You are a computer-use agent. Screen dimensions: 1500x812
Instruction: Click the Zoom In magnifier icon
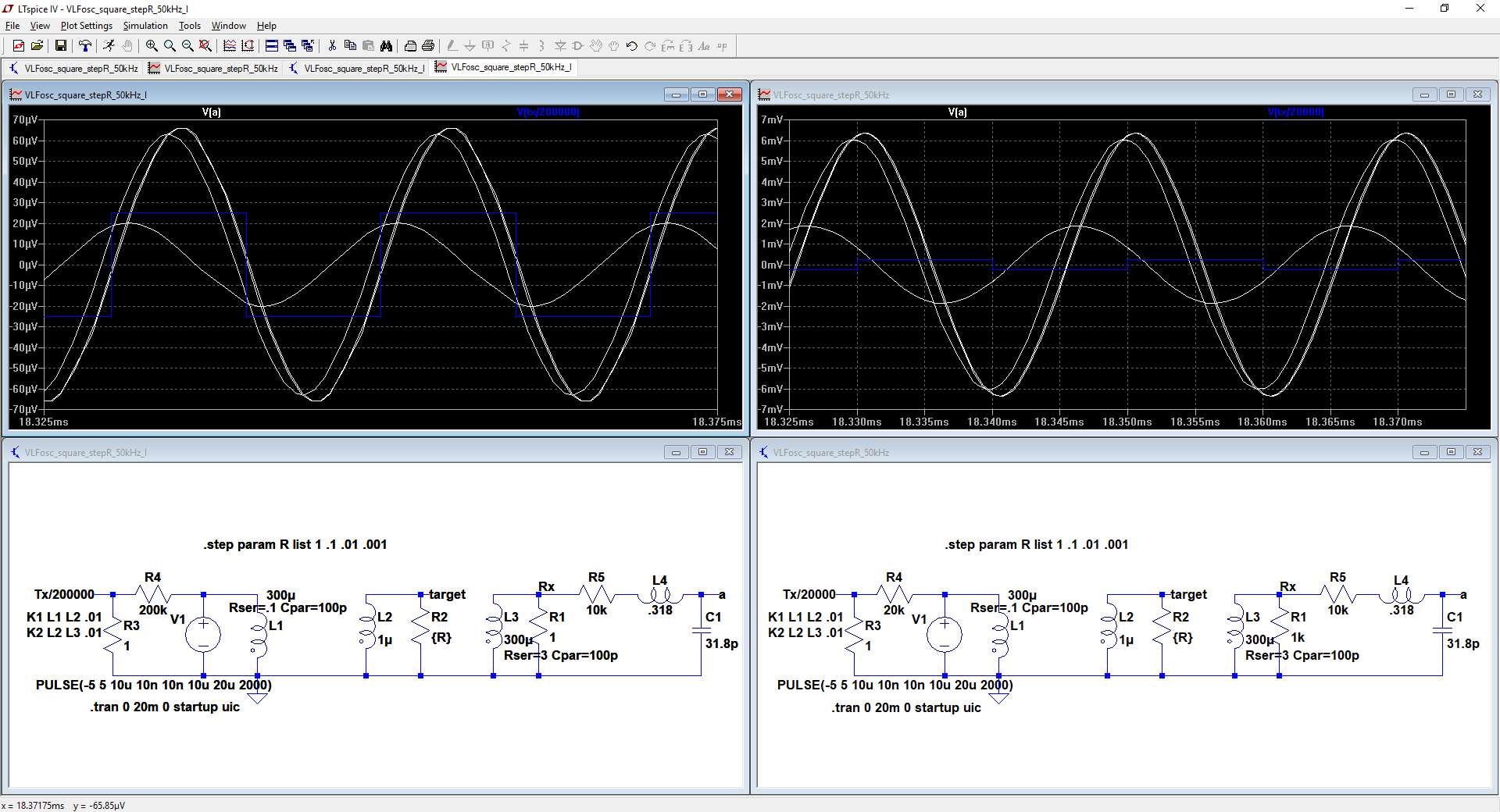pos(152,46)
